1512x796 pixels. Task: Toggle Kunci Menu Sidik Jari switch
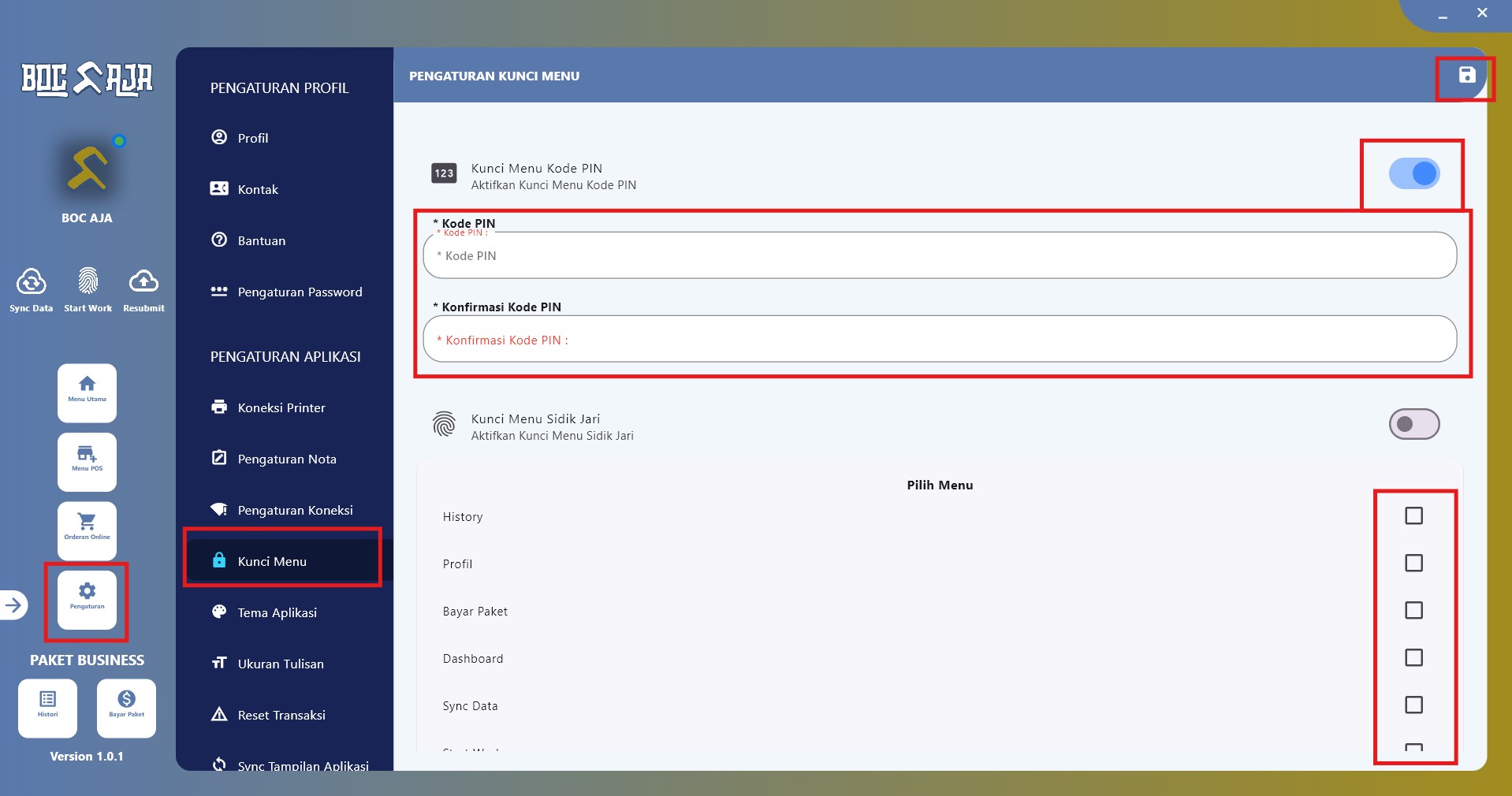1414,424
